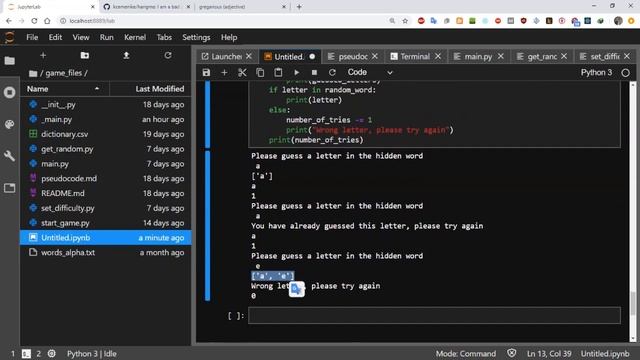Screen dimensions: 640x360
Task: Cut the selected cell with scissors
Action: [242, 73]
